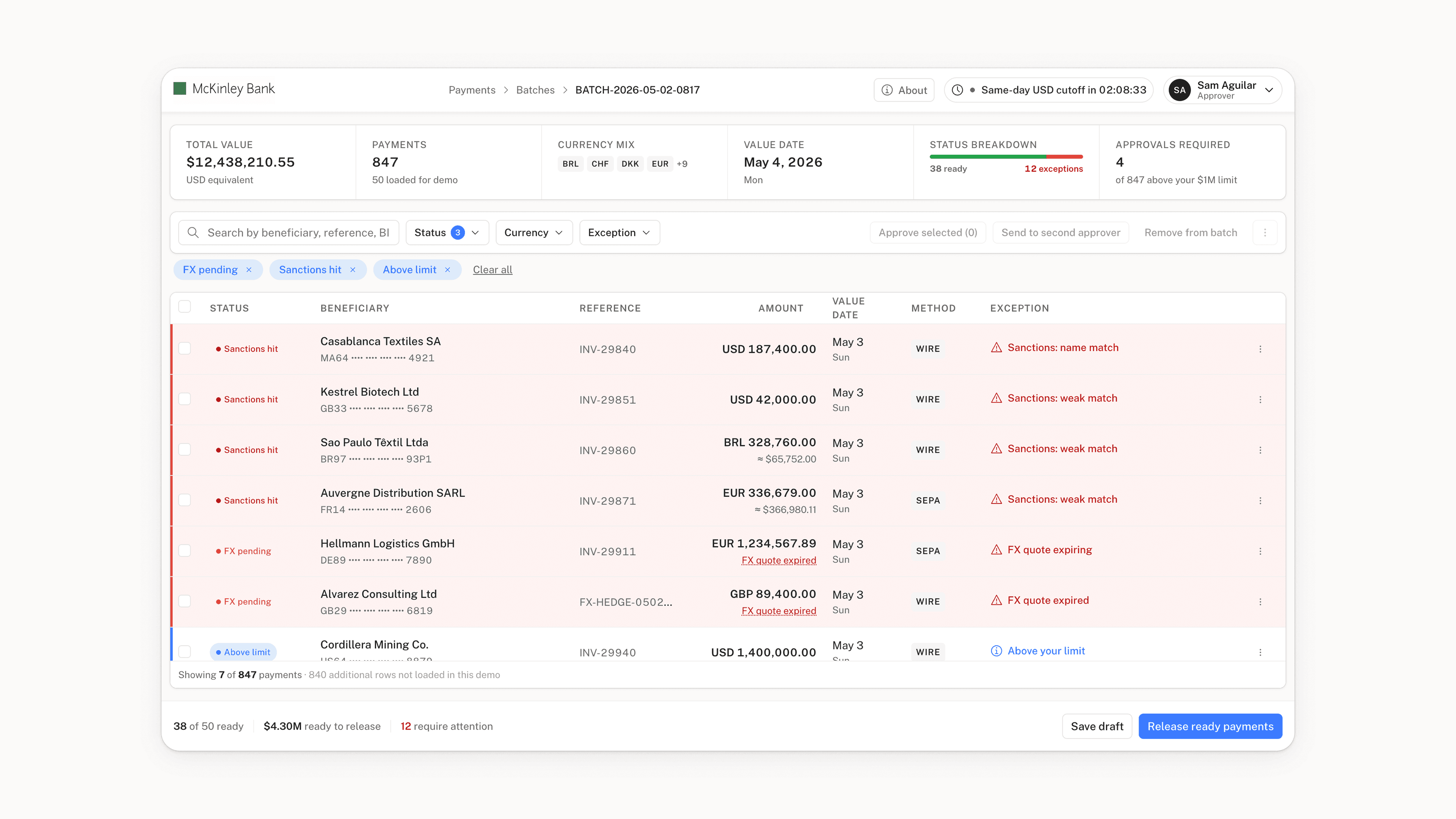Expand the Status filter dropdown

point(447,232)
